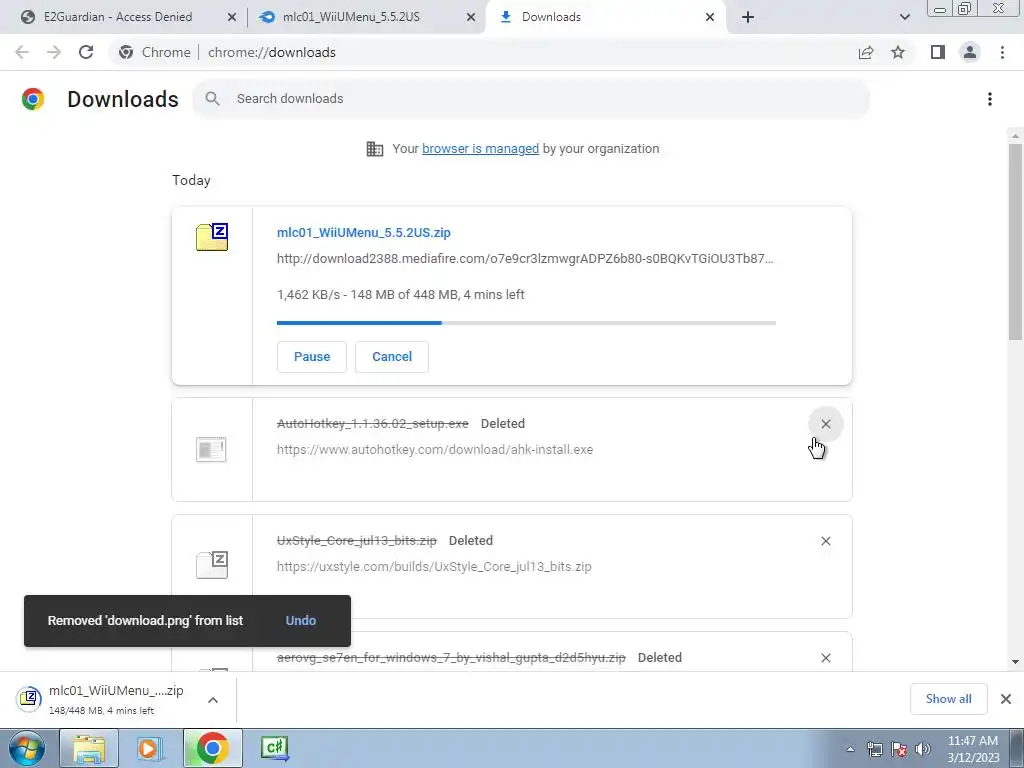The height and width of the screenshot is (768, 1024).
Task: Expand options for mlc01_WiiUMenu shelf item
Action: [213, 700]
